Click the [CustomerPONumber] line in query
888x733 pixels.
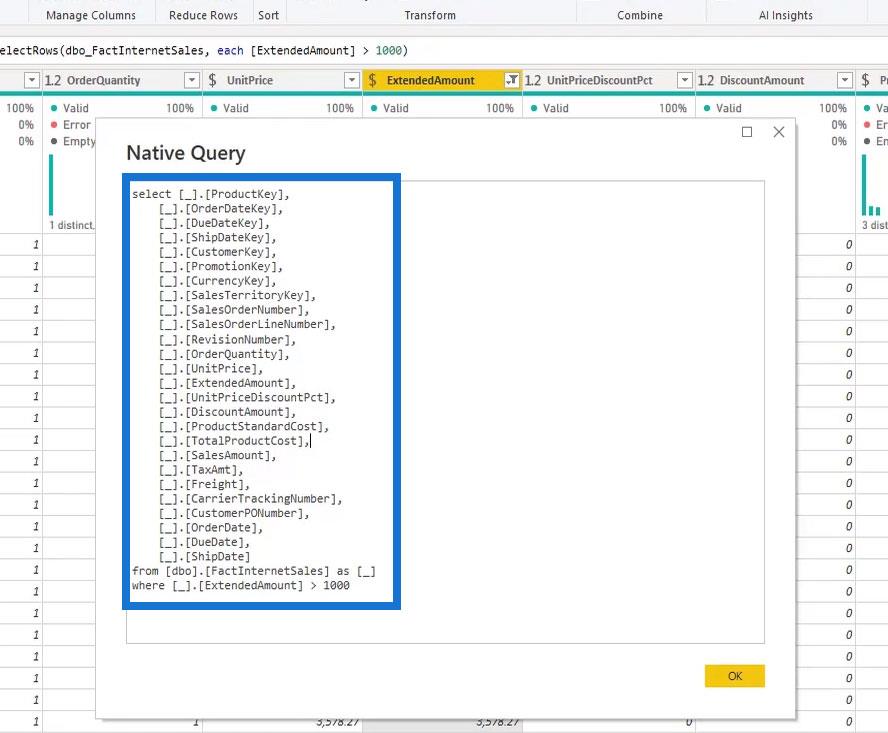tap(234, 513)
